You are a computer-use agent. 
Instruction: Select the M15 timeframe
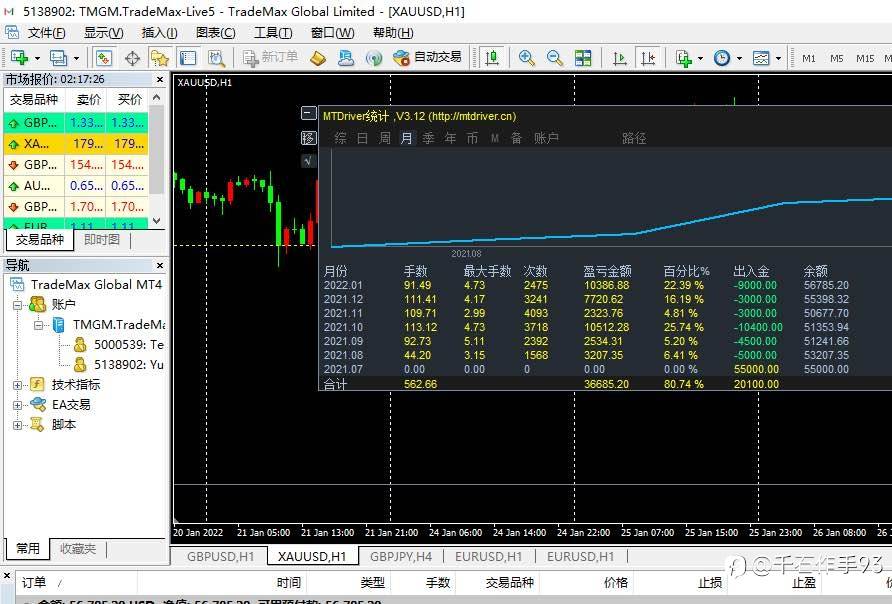click(x=865, y=58)
